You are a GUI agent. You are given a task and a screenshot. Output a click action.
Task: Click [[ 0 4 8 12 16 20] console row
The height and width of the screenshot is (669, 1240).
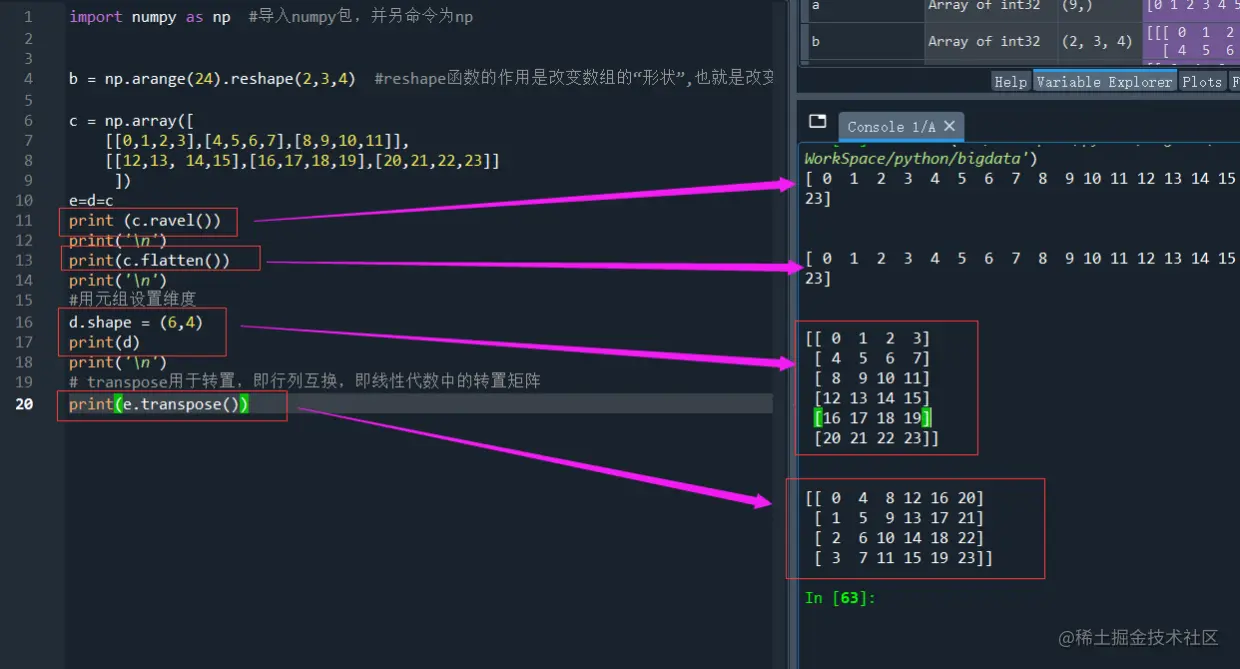tap(895, 498)
